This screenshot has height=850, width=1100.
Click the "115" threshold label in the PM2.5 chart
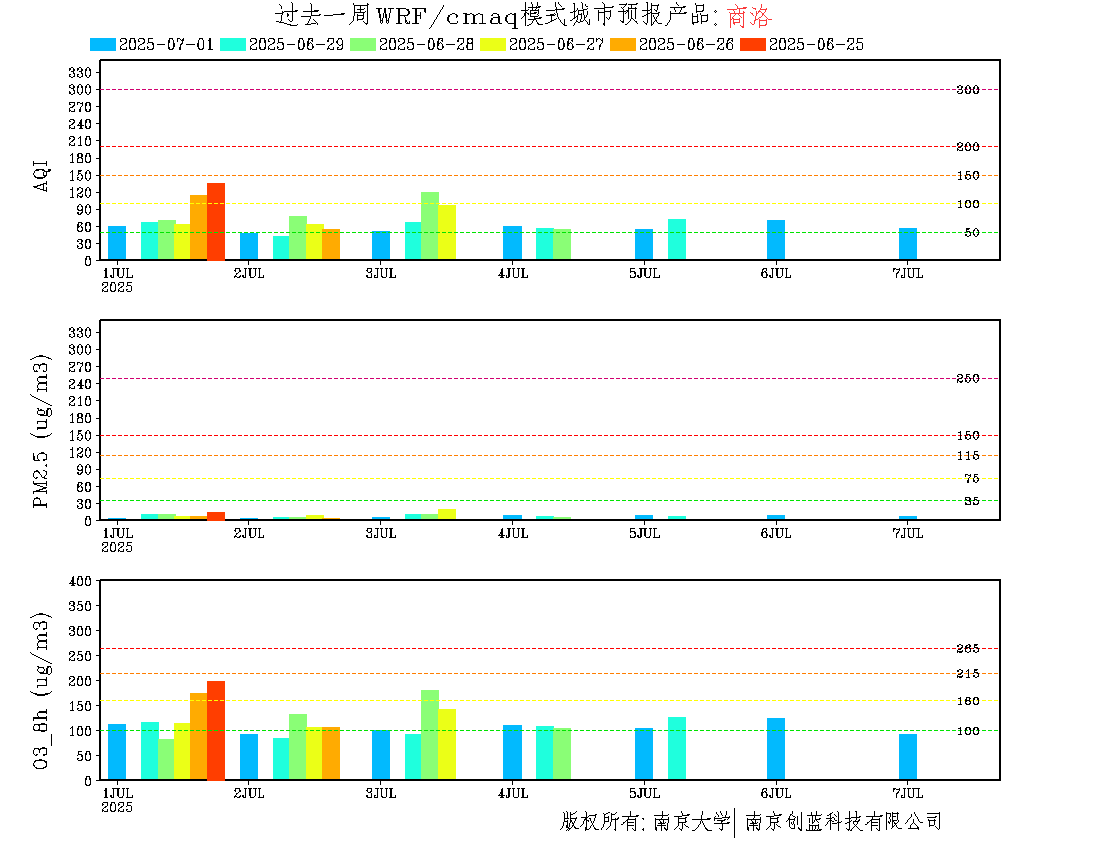[x=968, y=456]
